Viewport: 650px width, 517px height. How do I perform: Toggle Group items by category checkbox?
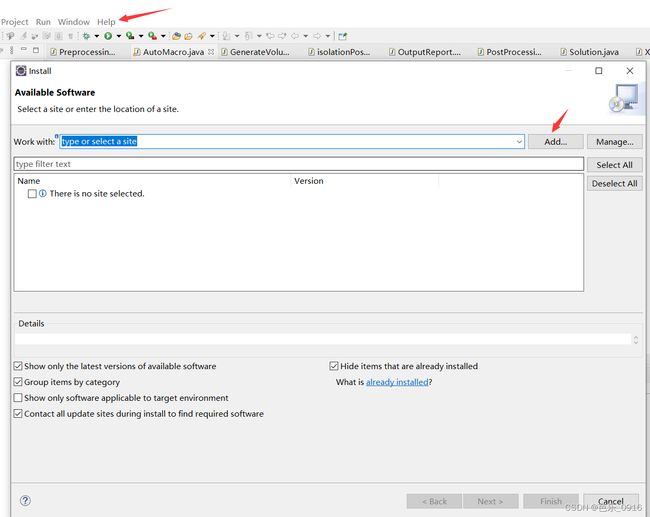(x=18, y=381)
